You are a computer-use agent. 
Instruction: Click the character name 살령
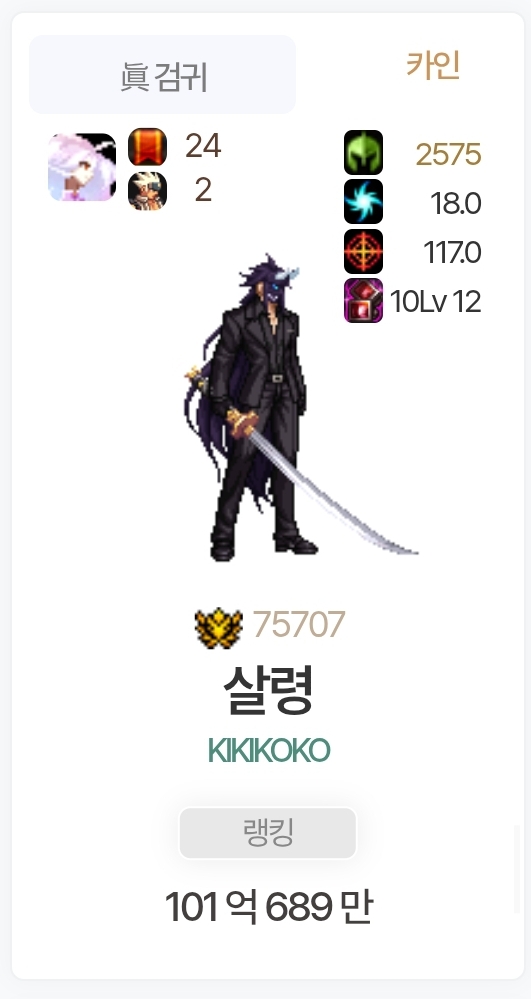(x=268, y=691)
